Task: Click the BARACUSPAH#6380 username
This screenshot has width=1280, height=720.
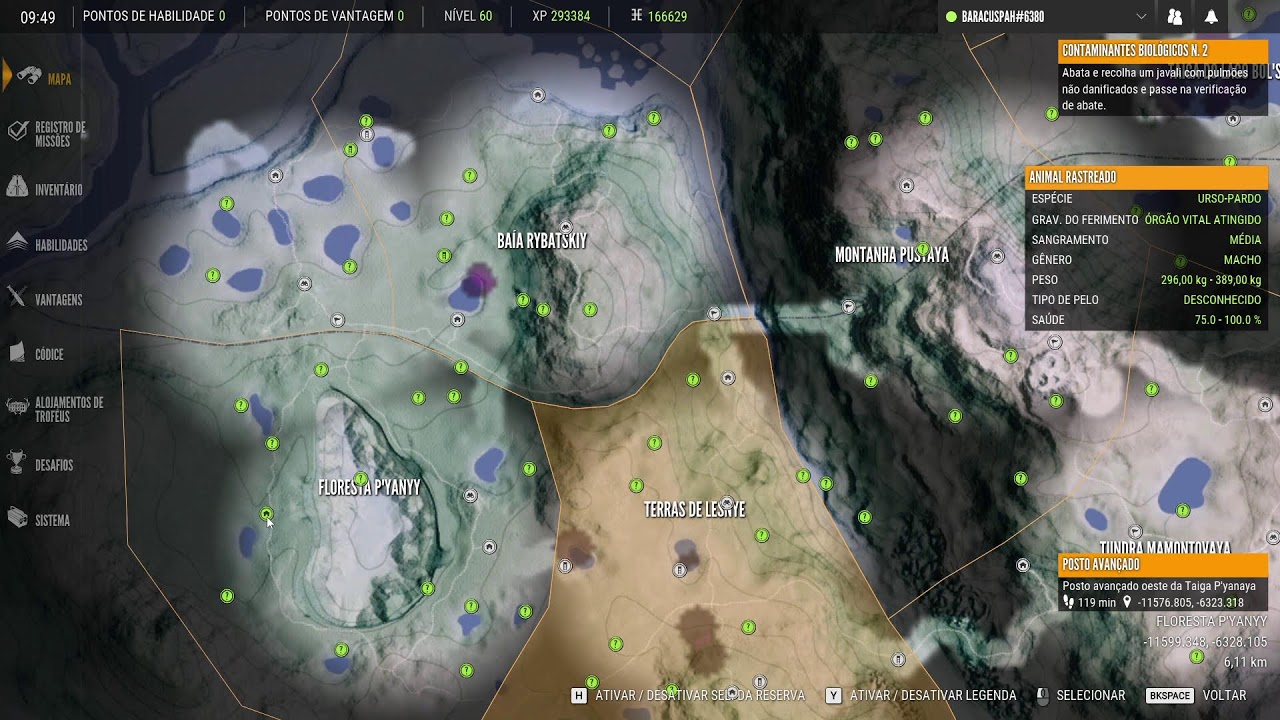Action: [x=1002, y=17]
